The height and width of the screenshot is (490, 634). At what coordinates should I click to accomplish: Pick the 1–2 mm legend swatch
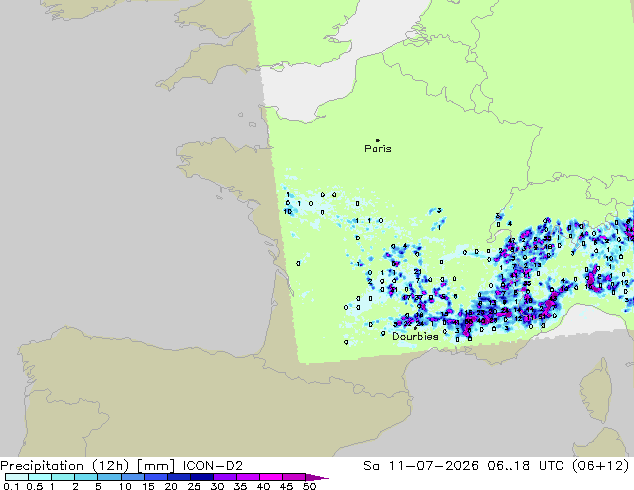63,477
